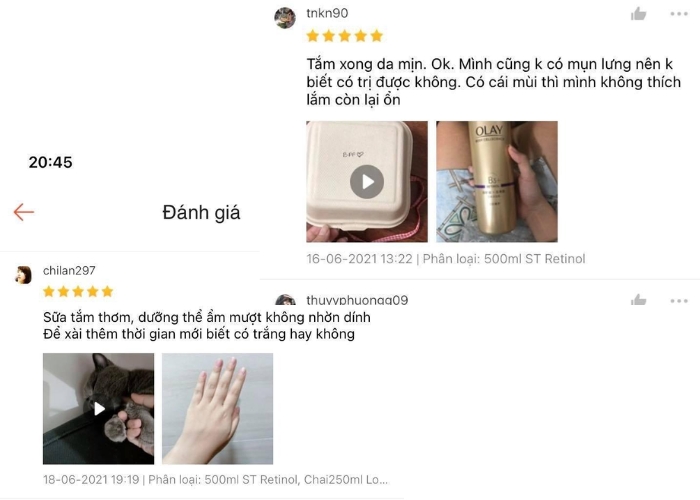View the hand photo in chilan297's review
Image resolution: width=700 pixels, height=500 pixels.
[217, 408]
